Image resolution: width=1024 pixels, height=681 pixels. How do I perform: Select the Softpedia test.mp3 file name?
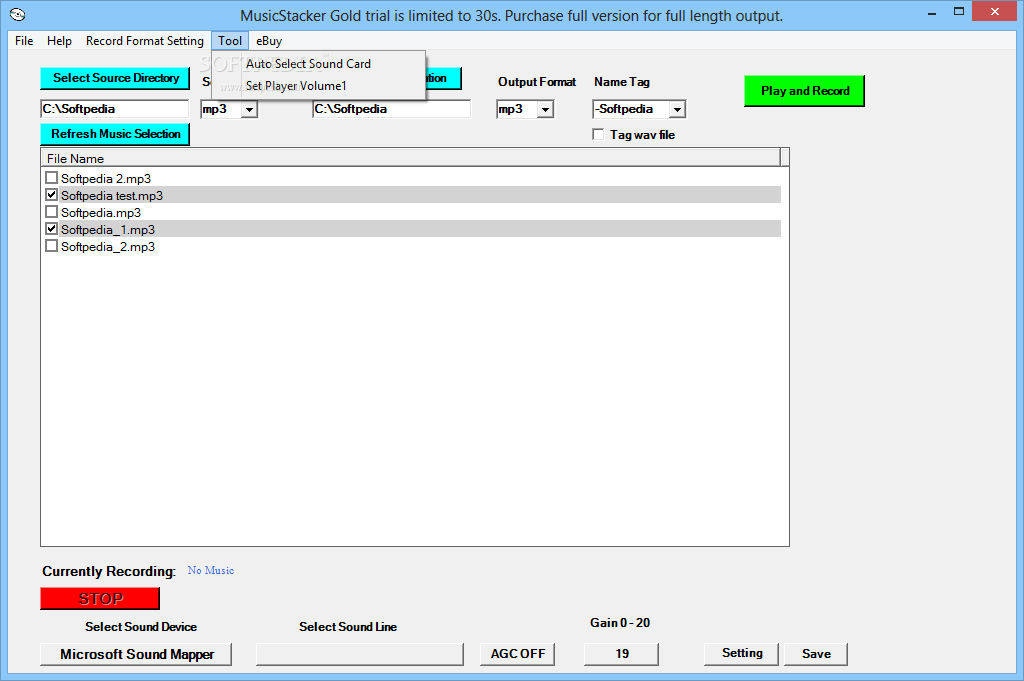112,195
